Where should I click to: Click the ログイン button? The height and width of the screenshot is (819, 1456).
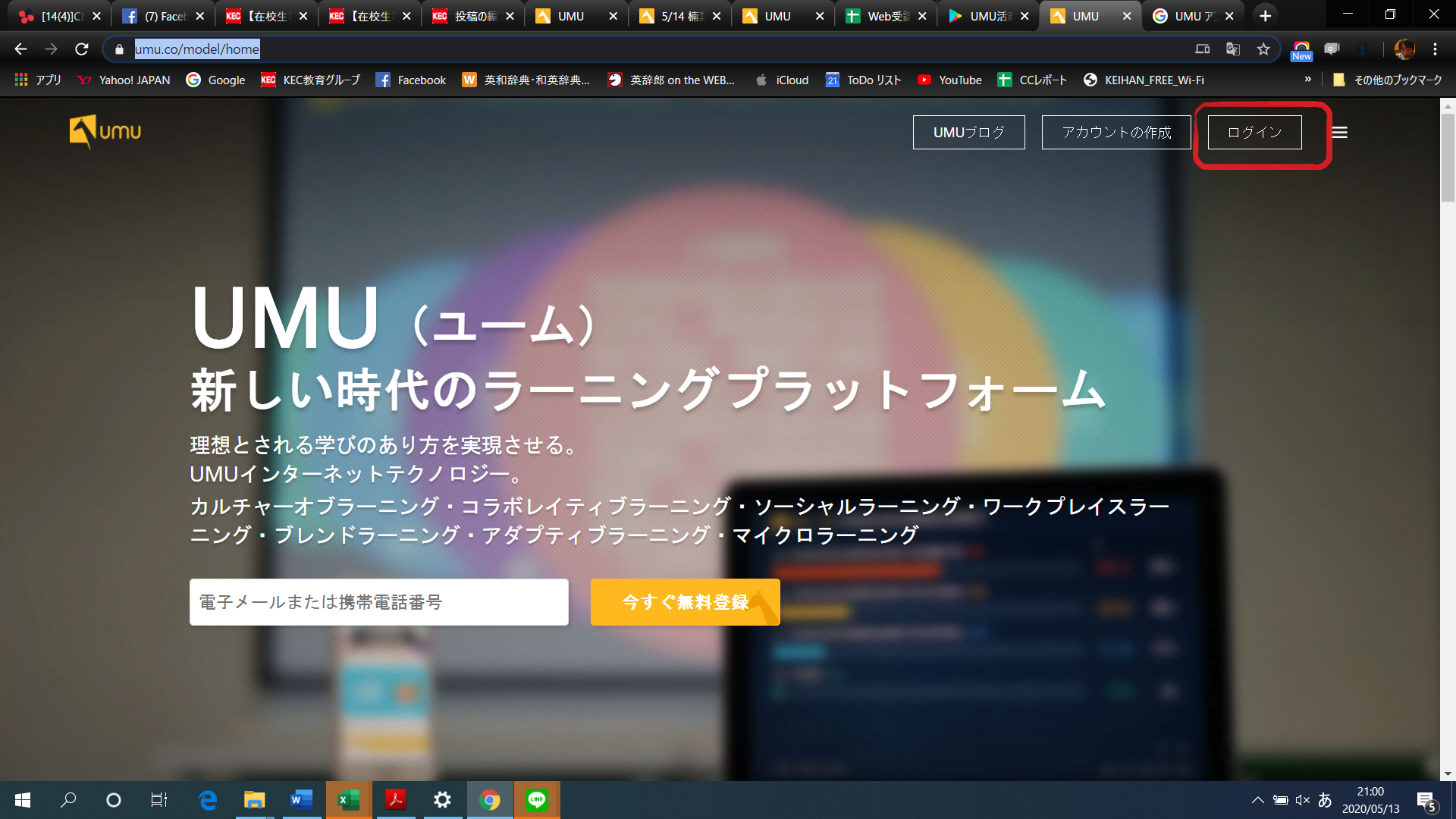click(1254, 132)
